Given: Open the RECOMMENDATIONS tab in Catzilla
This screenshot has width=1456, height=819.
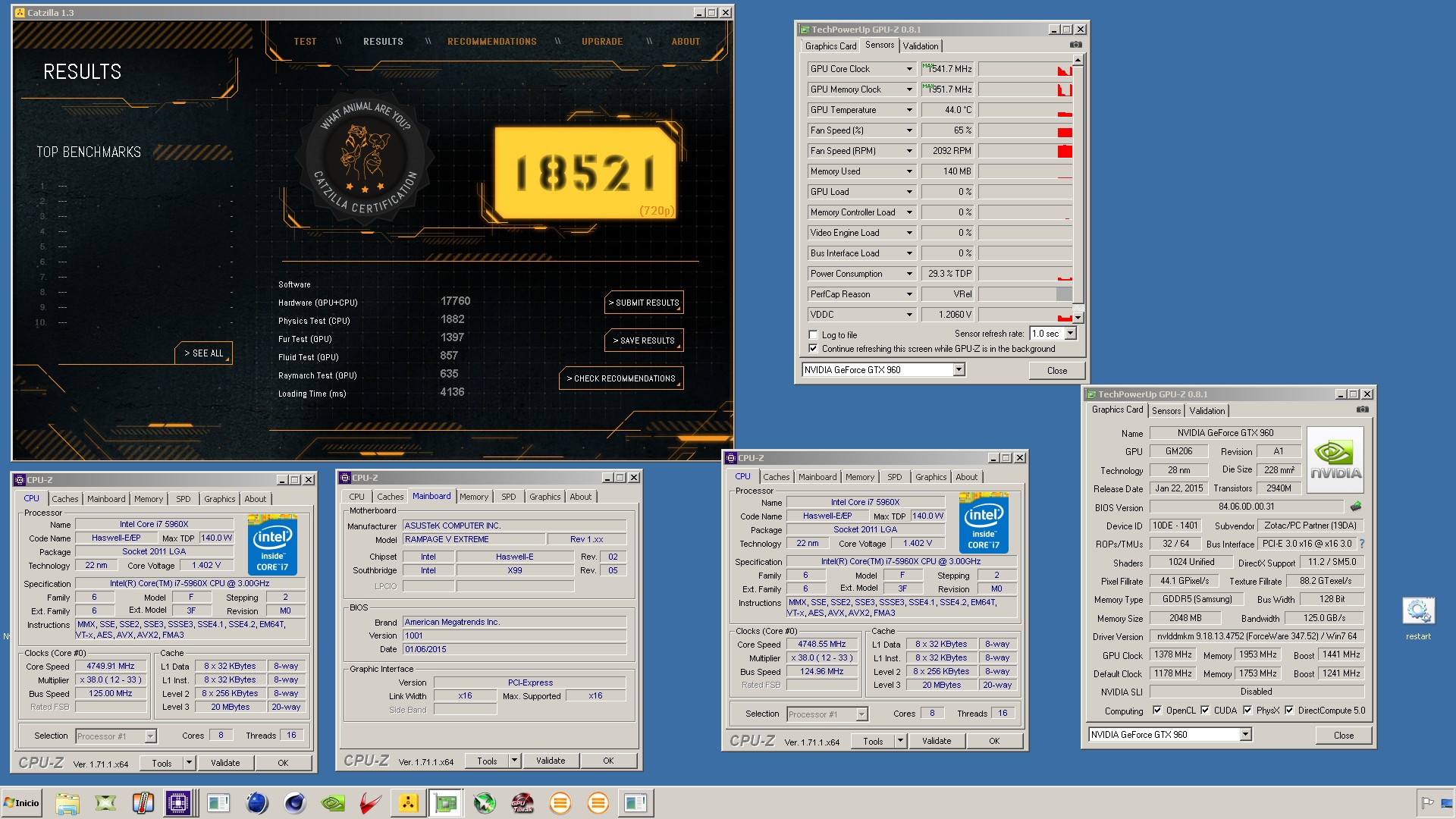Looking at the screenshot, I should click(x=491, y=42).
